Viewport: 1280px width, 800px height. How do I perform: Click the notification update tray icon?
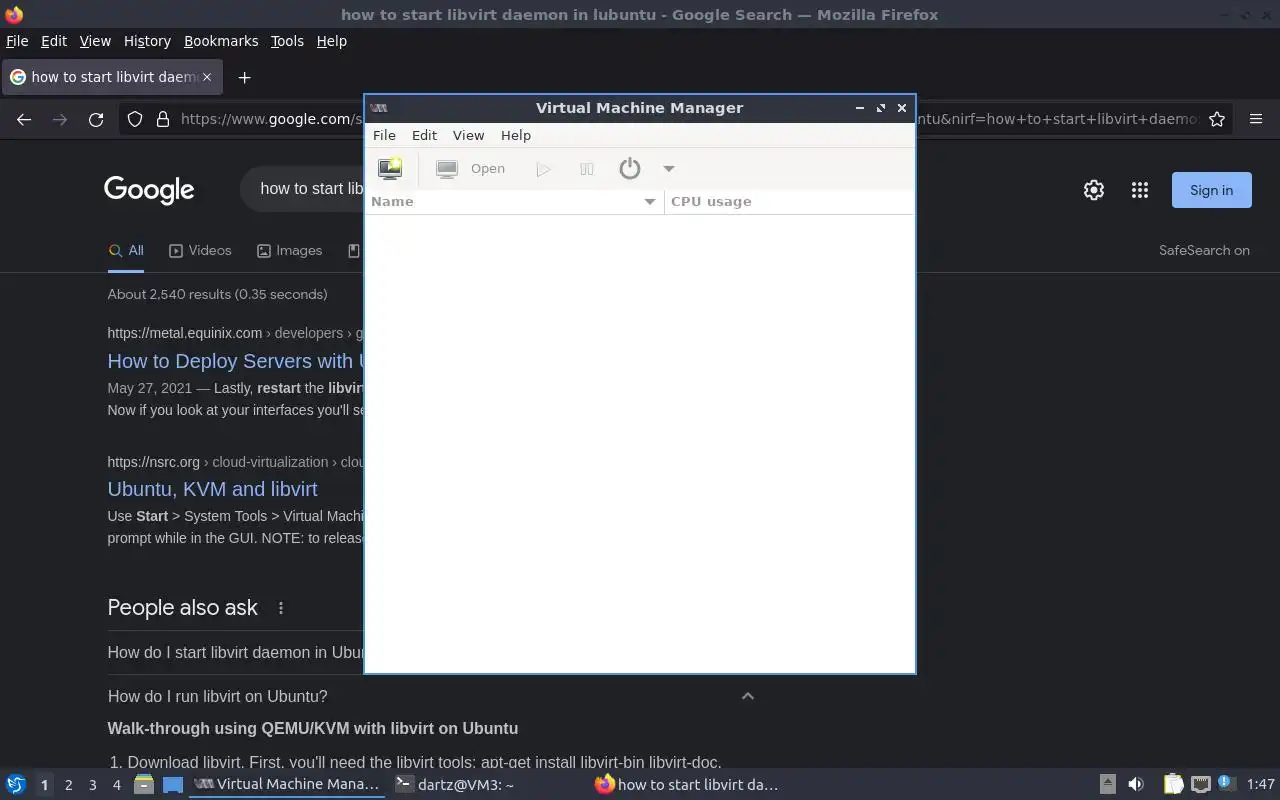click(x=1226, y=784)
